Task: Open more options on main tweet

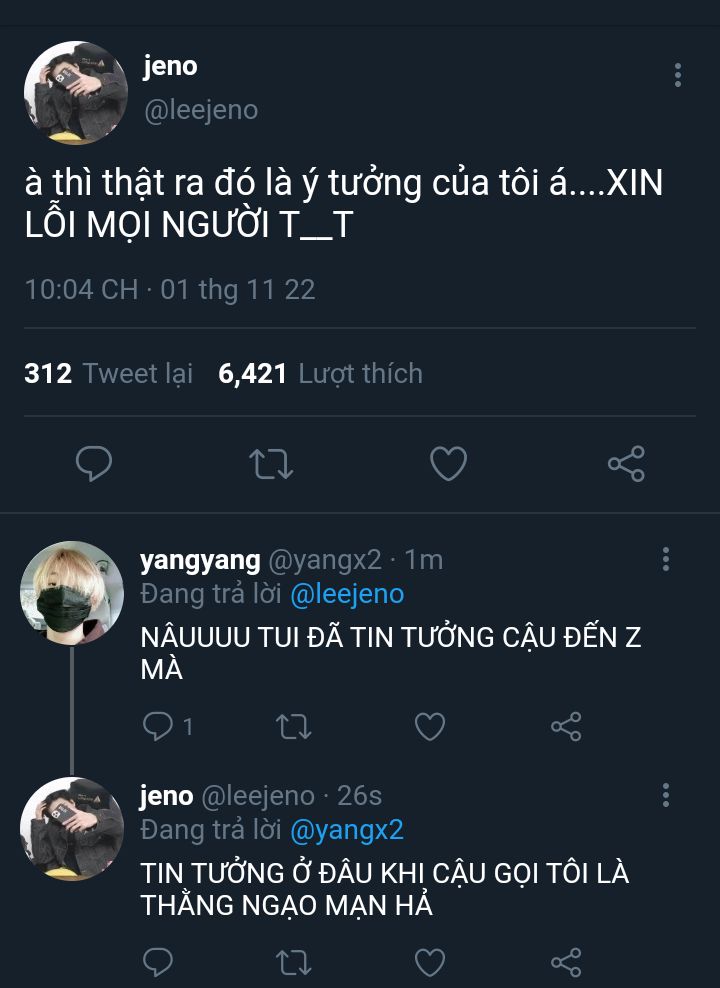Action: (x=678, y=75)
